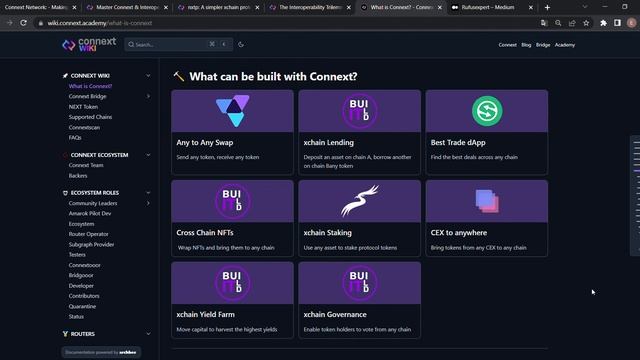Open Supported Chains in sidebar
The image size is (640, 360).
tap(90, 117)
